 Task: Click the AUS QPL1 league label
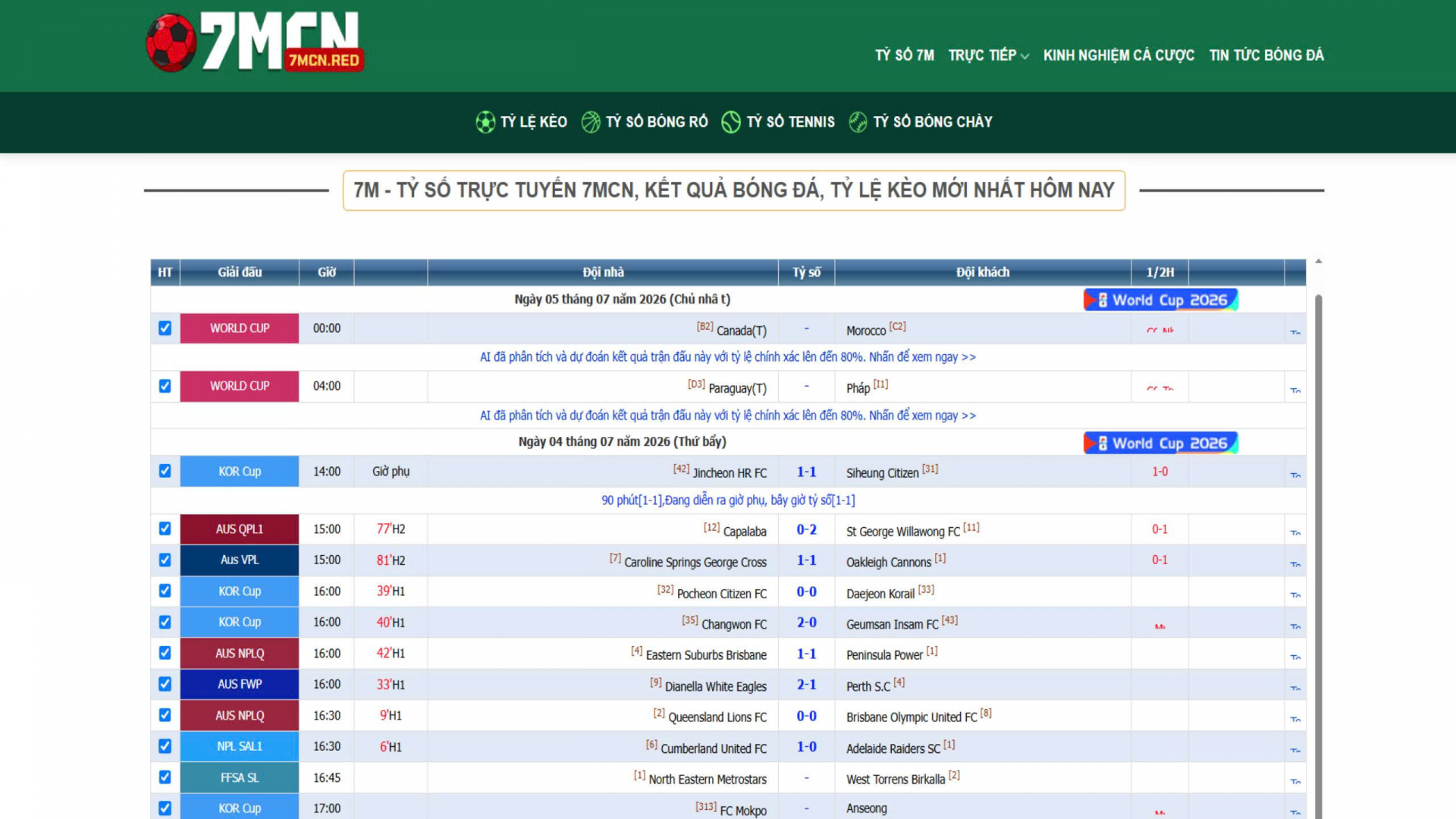coord(240,529)
